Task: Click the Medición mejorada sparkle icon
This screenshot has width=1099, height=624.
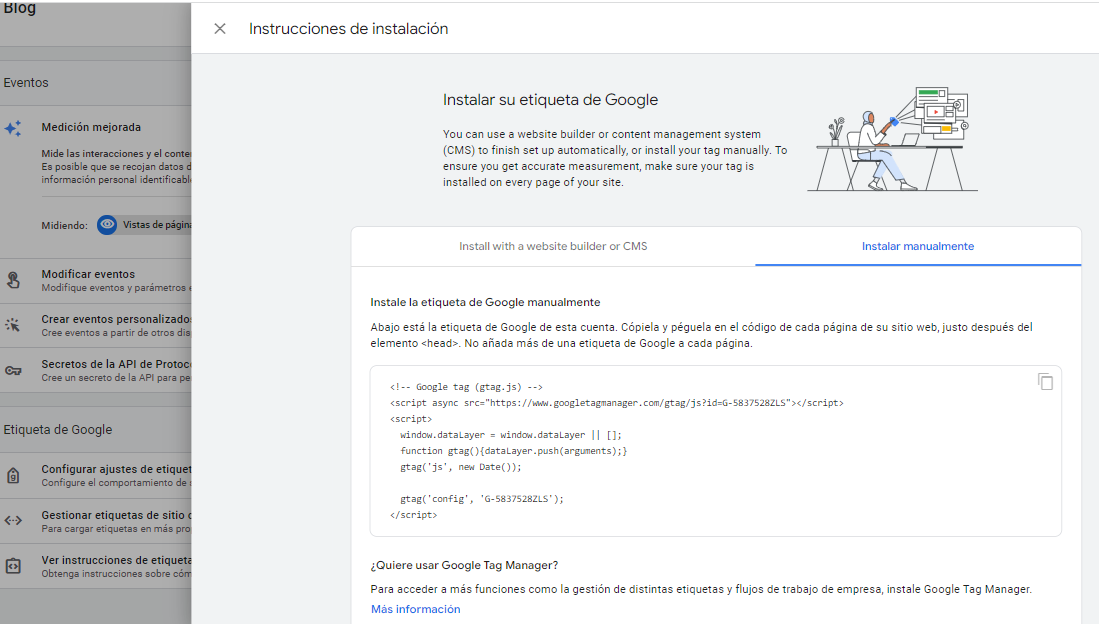Action: coord(13,128)
